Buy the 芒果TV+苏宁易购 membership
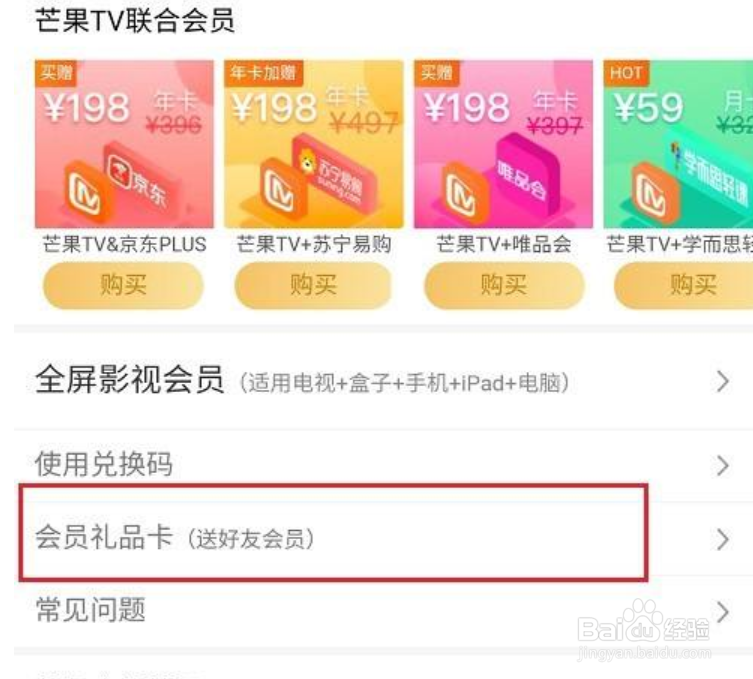 click(313, 284)
